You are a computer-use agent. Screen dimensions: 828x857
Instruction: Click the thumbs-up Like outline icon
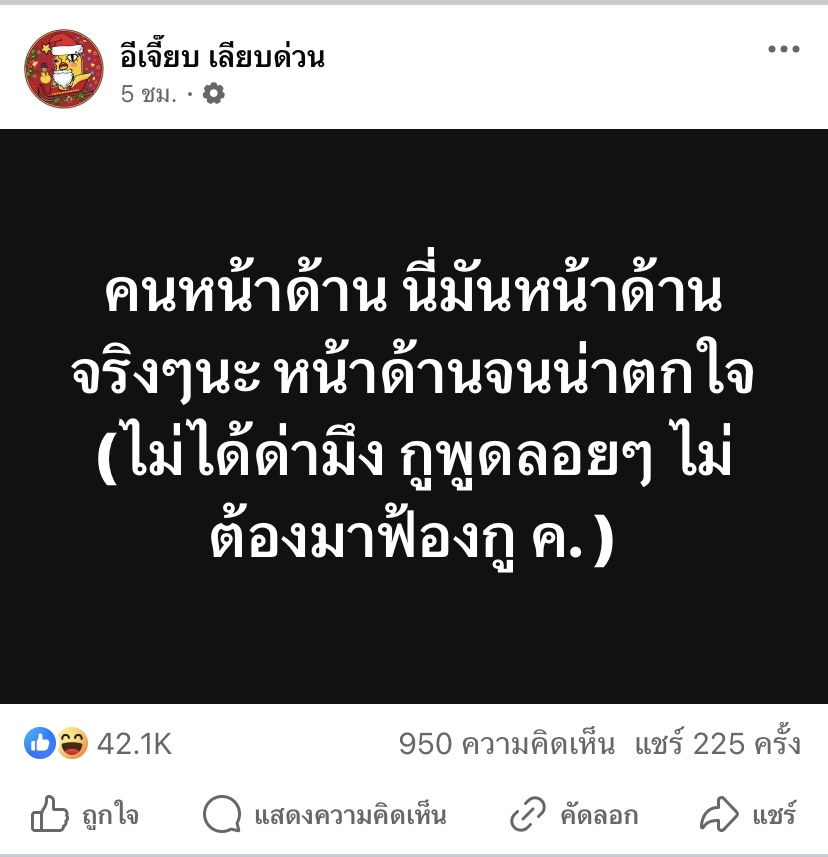(x=49, y=814)
